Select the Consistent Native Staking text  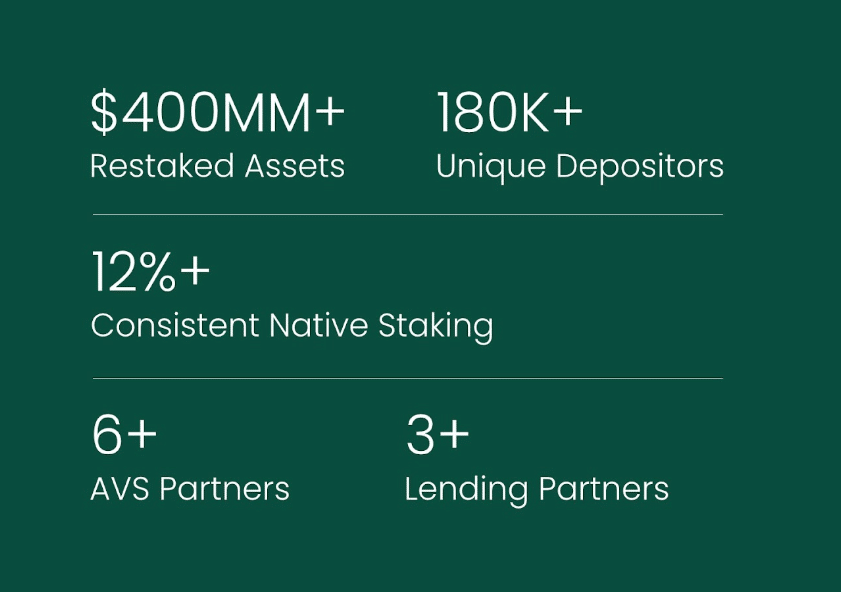point(292,327)
